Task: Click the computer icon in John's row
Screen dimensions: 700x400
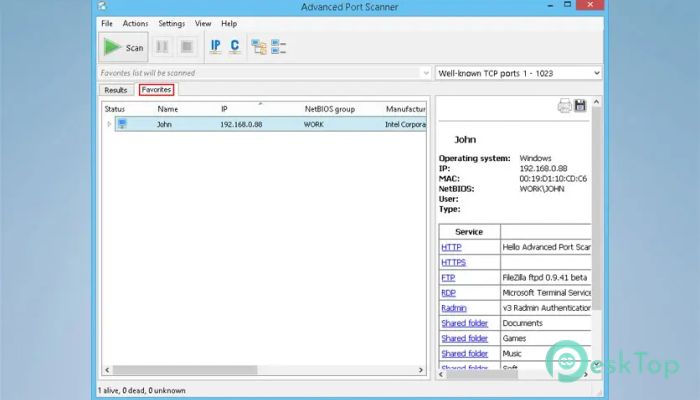Action: click(x=122, y=124)
